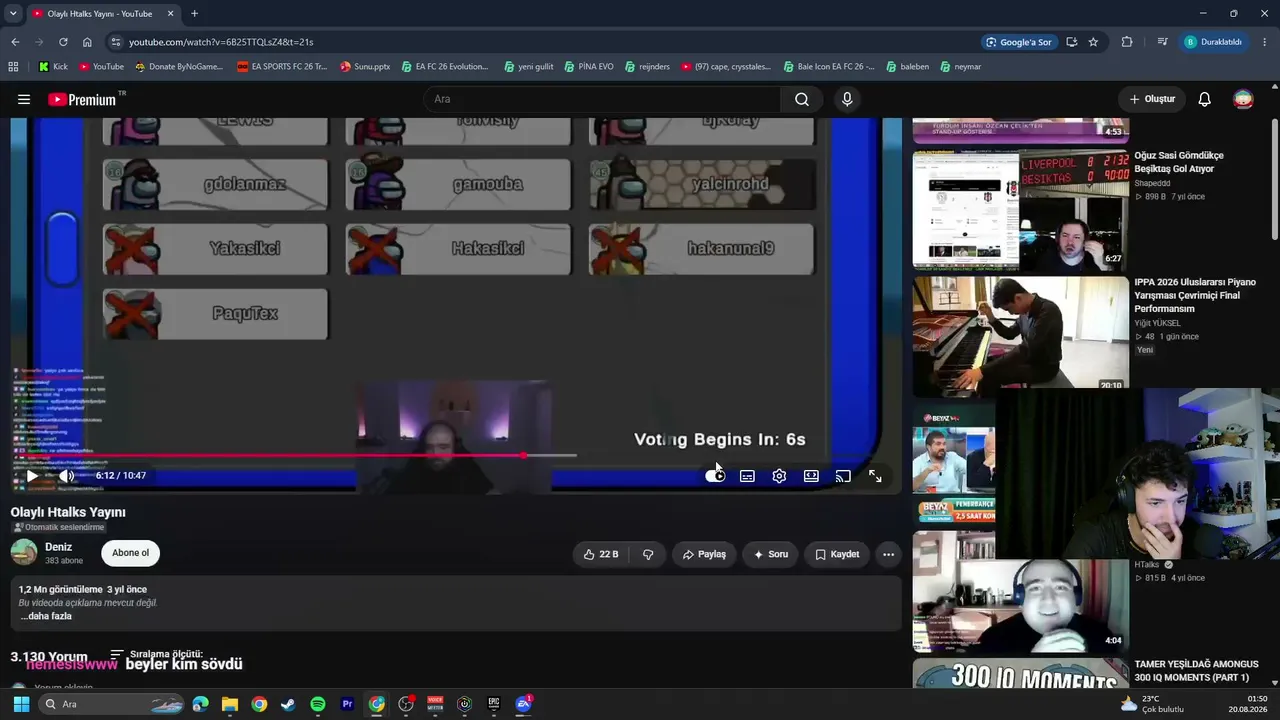Screen dimensions: 1280x720
Task: Switch to theater mode in the player
Action: [811, 476]
